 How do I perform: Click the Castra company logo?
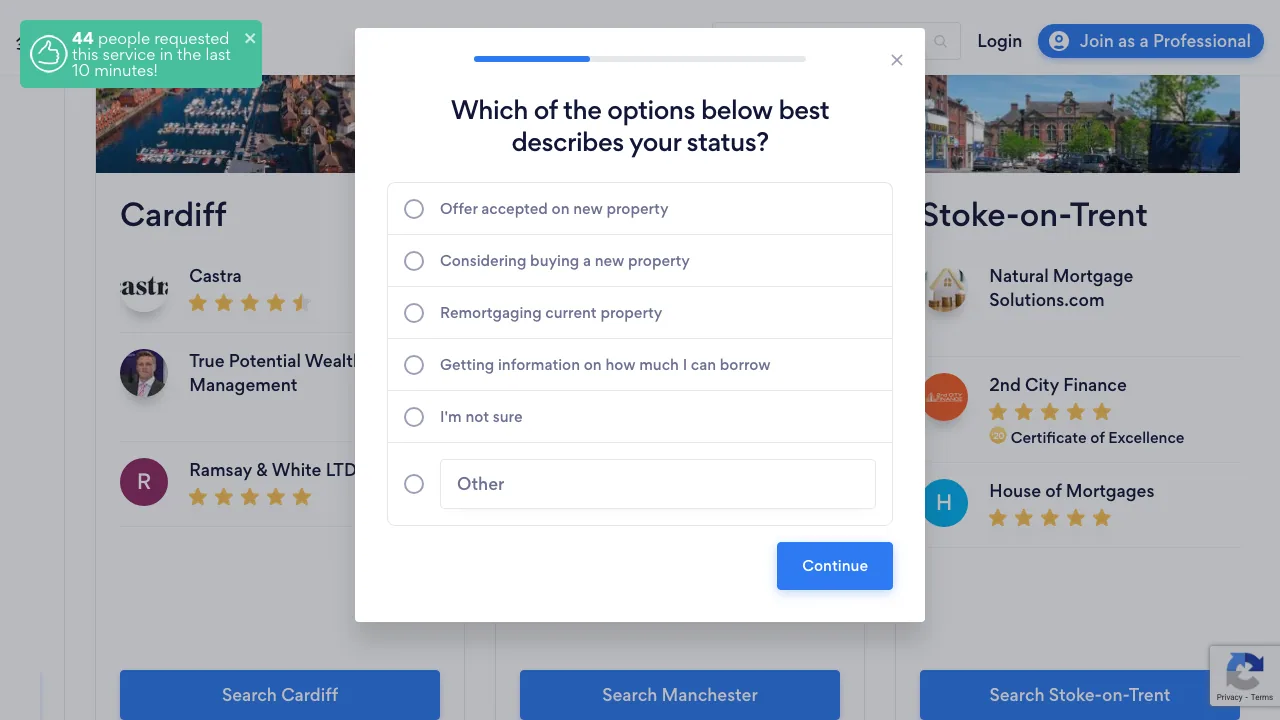pyautogui.click(x=144, y=287)
